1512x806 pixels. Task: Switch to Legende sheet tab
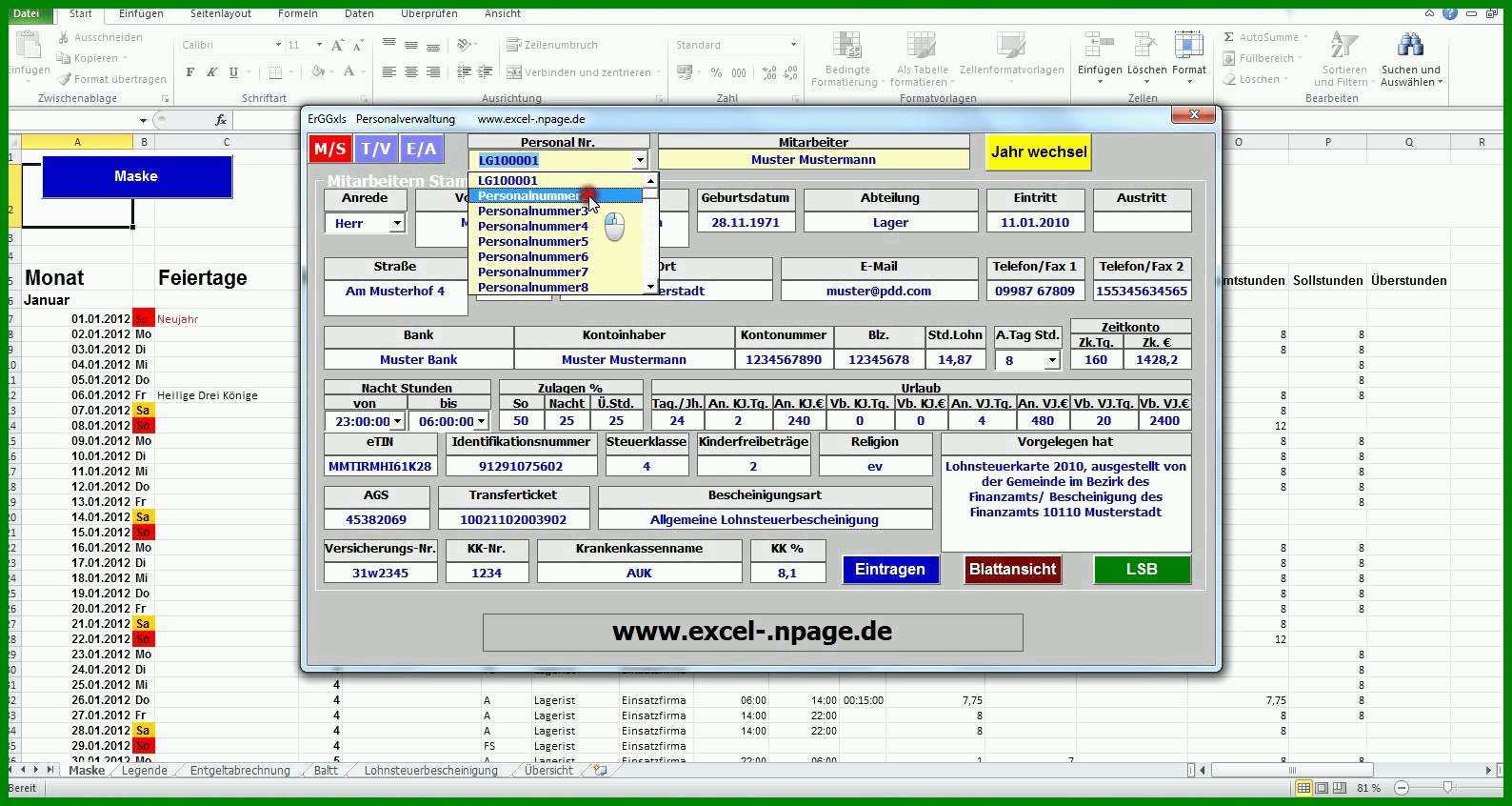[145, 771]
